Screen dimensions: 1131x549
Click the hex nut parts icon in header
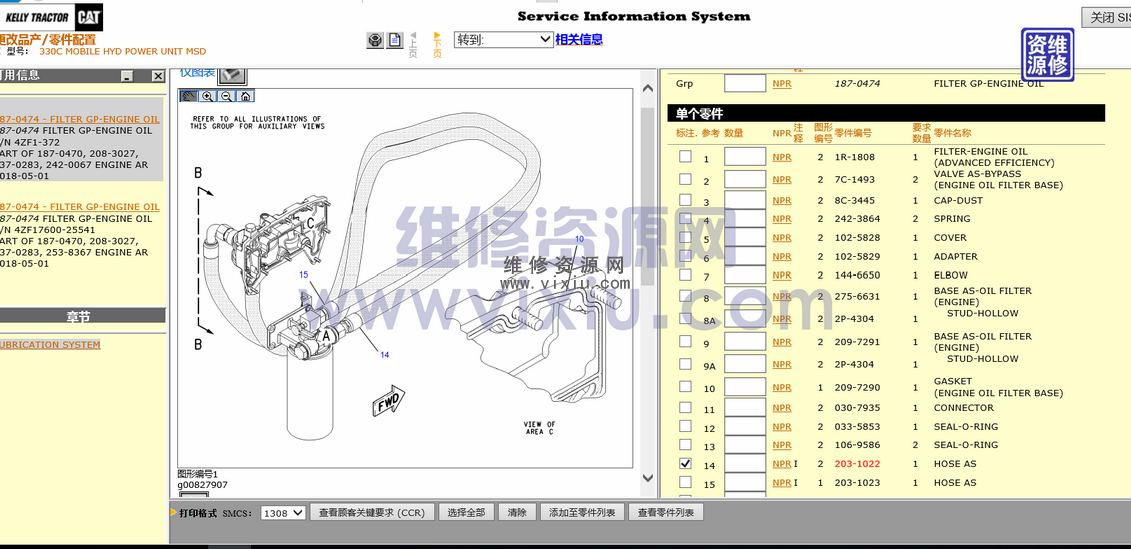click(375, 41)
